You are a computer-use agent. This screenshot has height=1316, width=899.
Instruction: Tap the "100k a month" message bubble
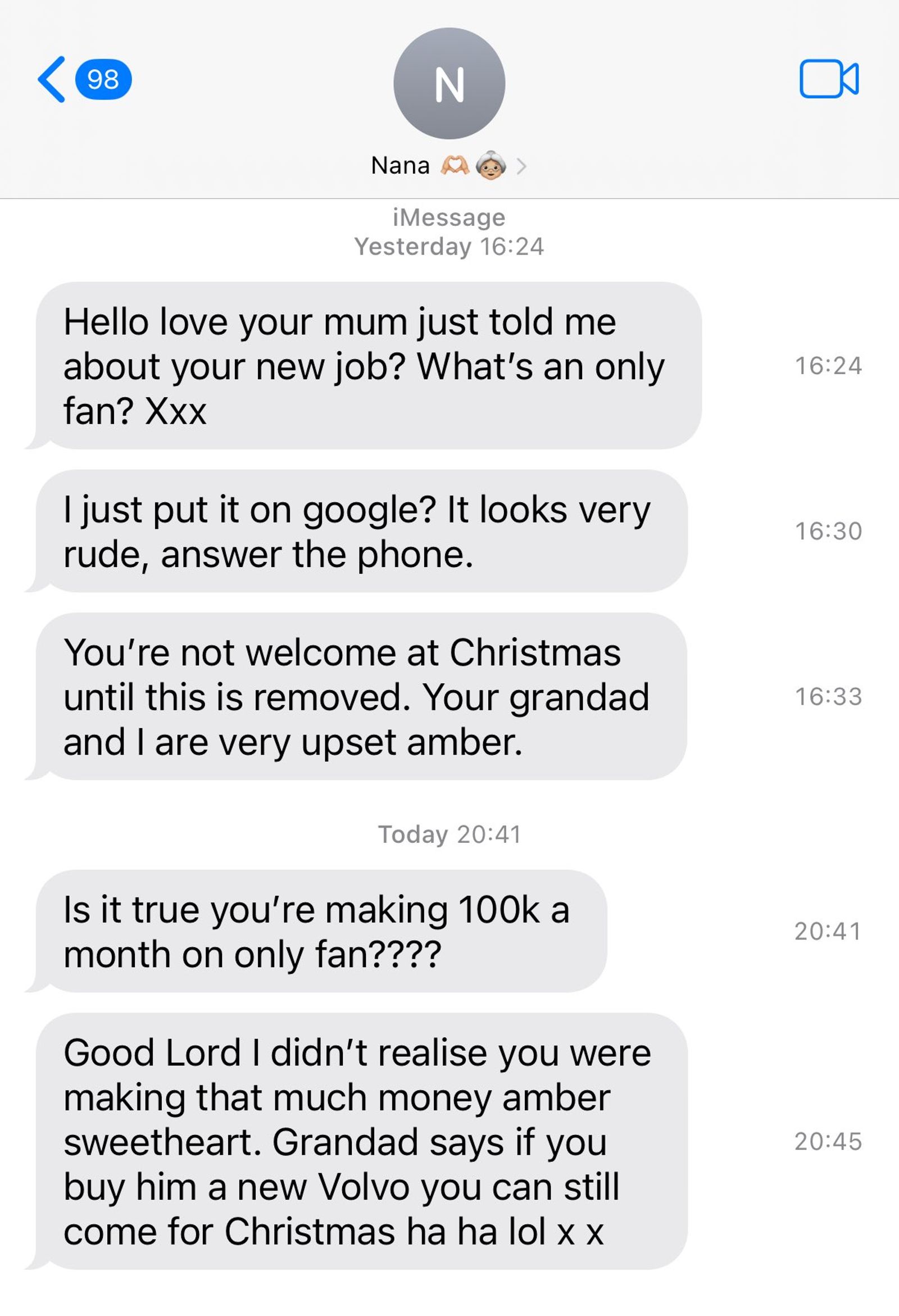pyautogui.click(x=321, y=932)
